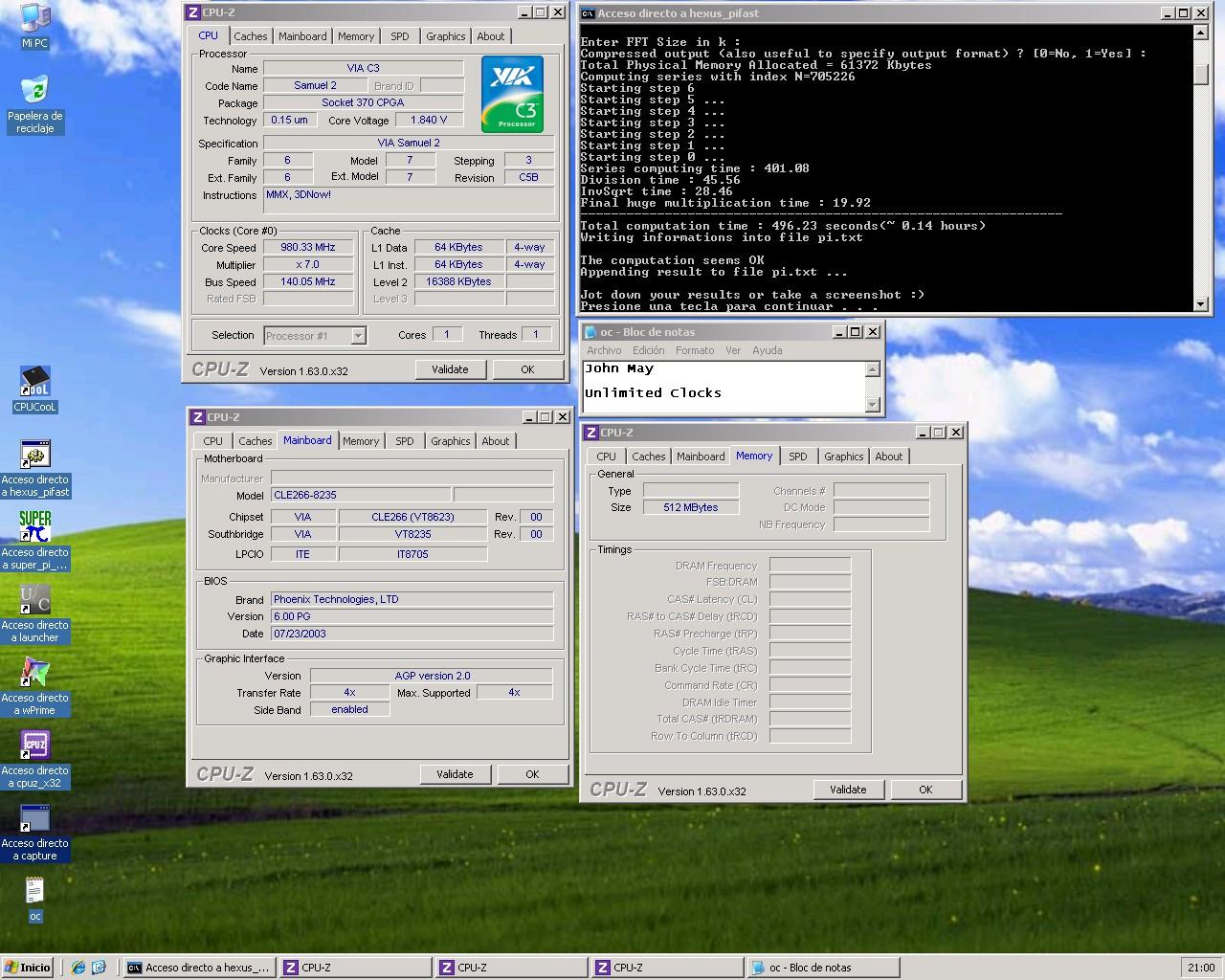The height and width of the screenshot is (980, 1225).
Task: Switch to first CPU-Z taskbar item
Action: [354, 968]
